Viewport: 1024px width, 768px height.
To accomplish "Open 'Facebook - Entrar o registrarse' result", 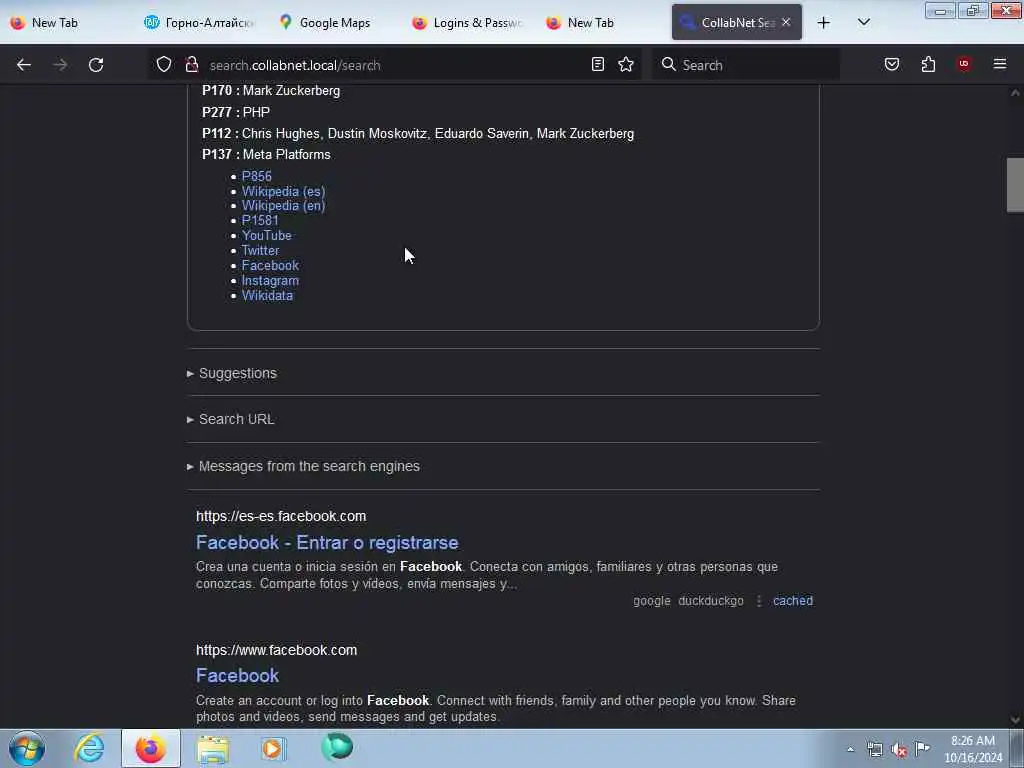I will coord(327,543).
